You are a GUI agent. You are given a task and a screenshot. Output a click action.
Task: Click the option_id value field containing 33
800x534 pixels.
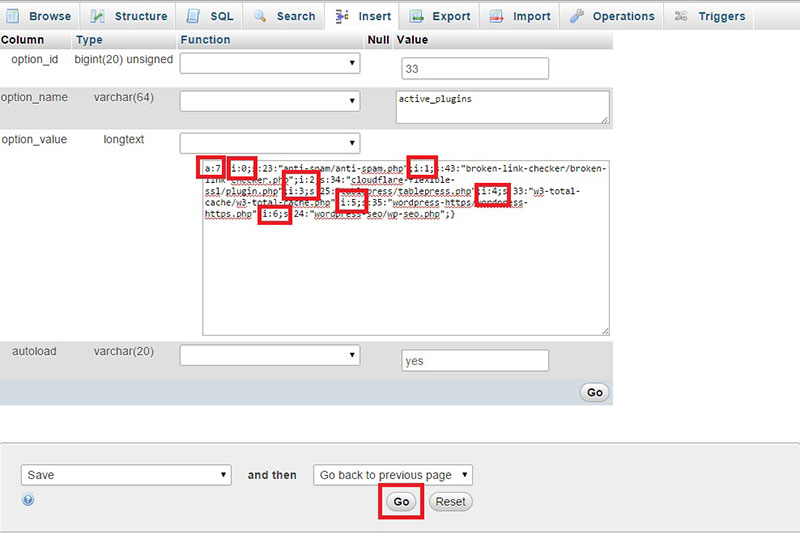475,68
